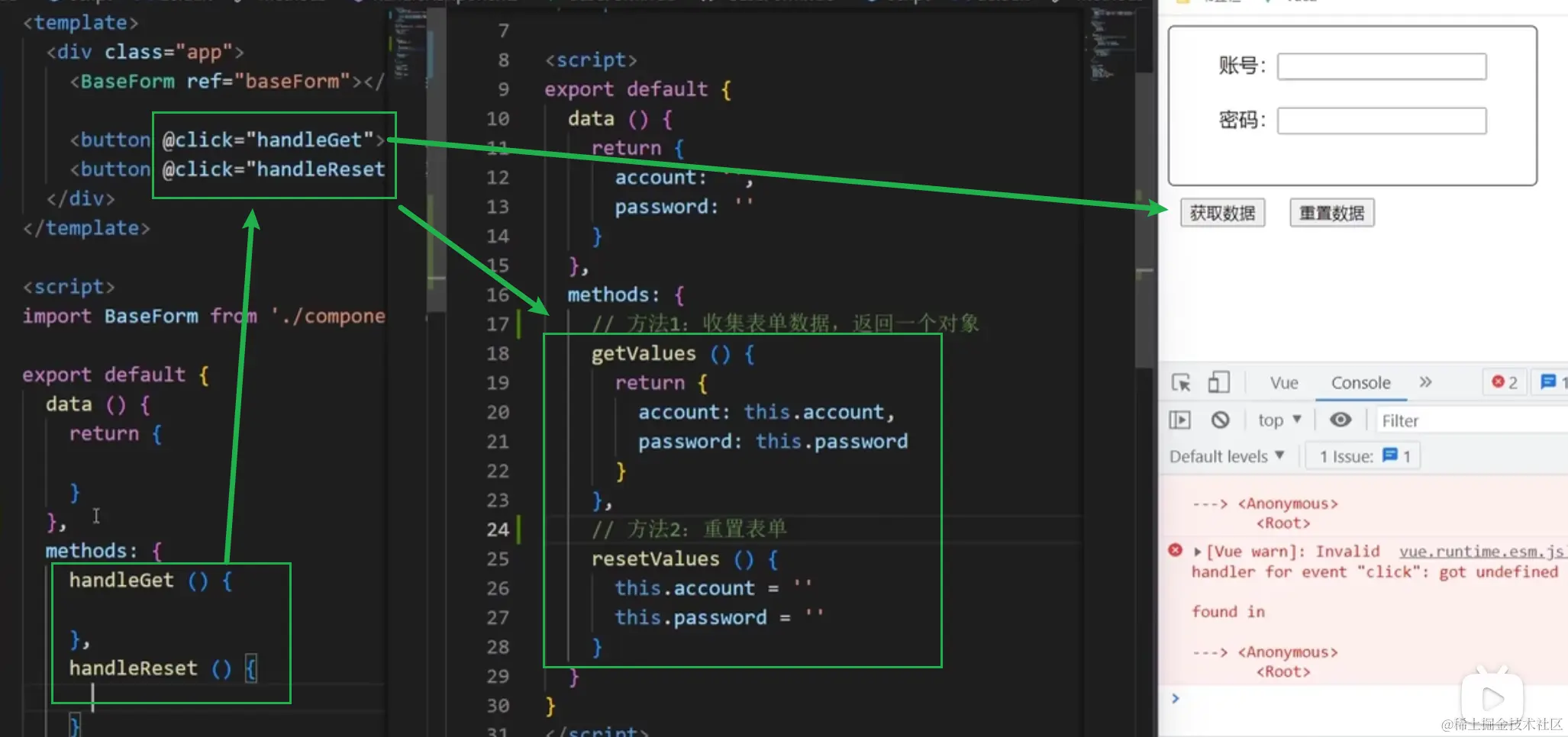
Task: Click 'getValues' method name
Action: tap(644, 354)
